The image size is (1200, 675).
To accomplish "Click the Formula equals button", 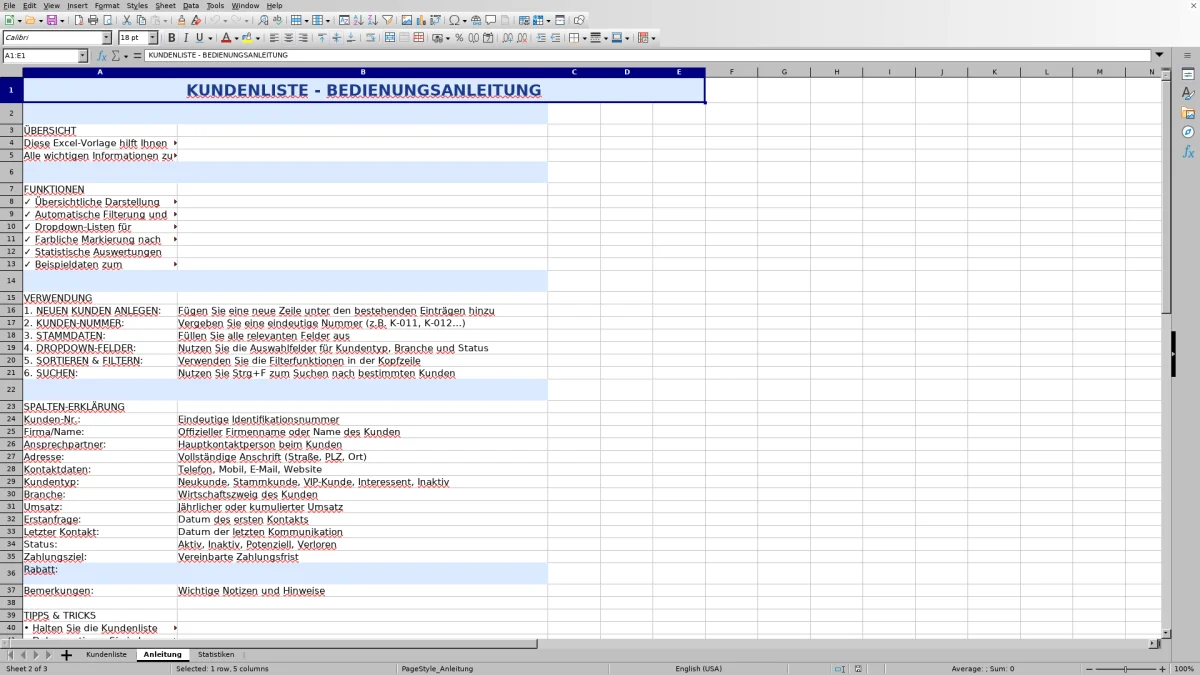I will pyautogui.click(x=137, y=56).
